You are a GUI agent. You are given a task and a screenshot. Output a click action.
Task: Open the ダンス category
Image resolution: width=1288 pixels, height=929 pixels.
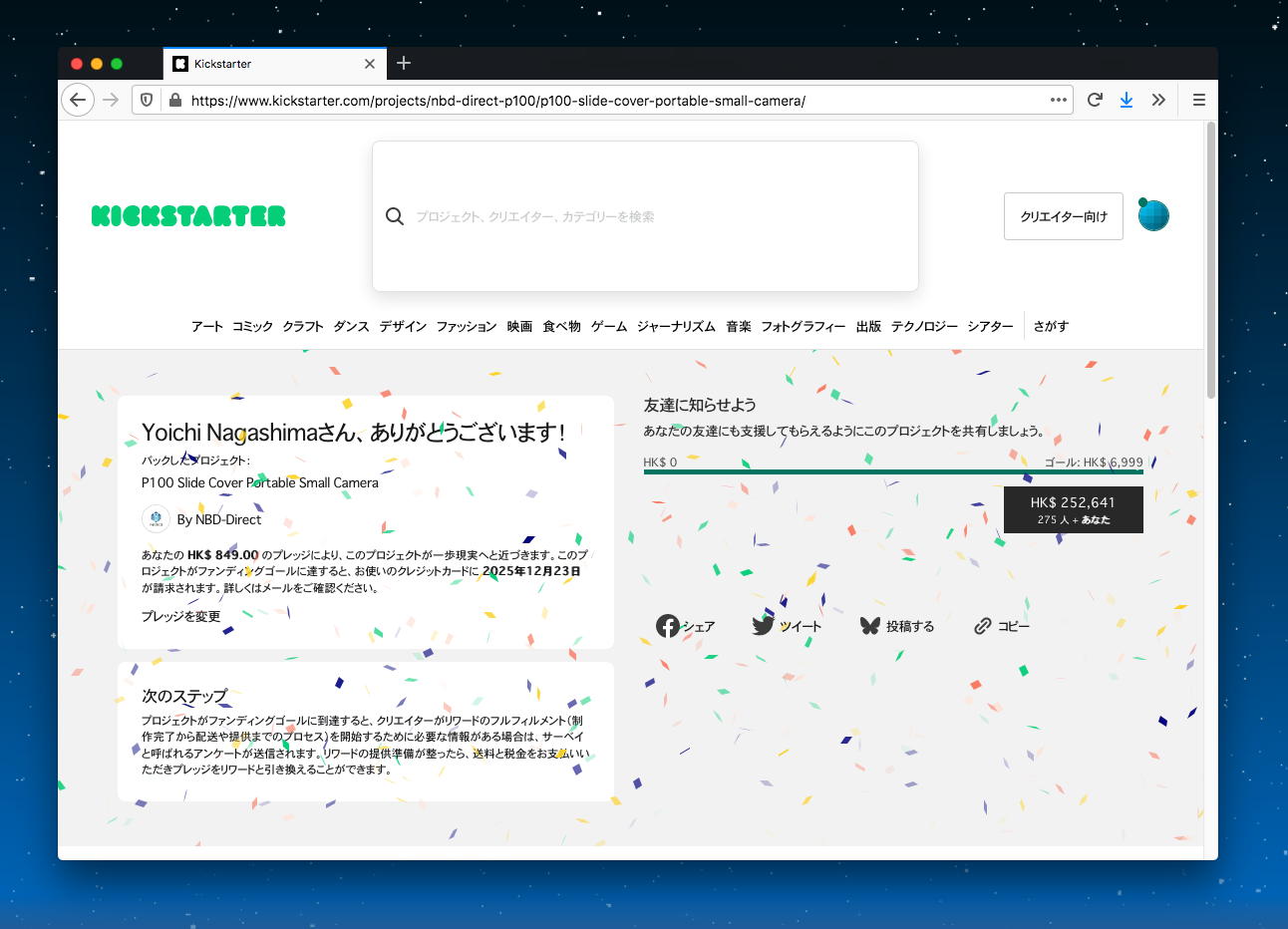[351, 326]
